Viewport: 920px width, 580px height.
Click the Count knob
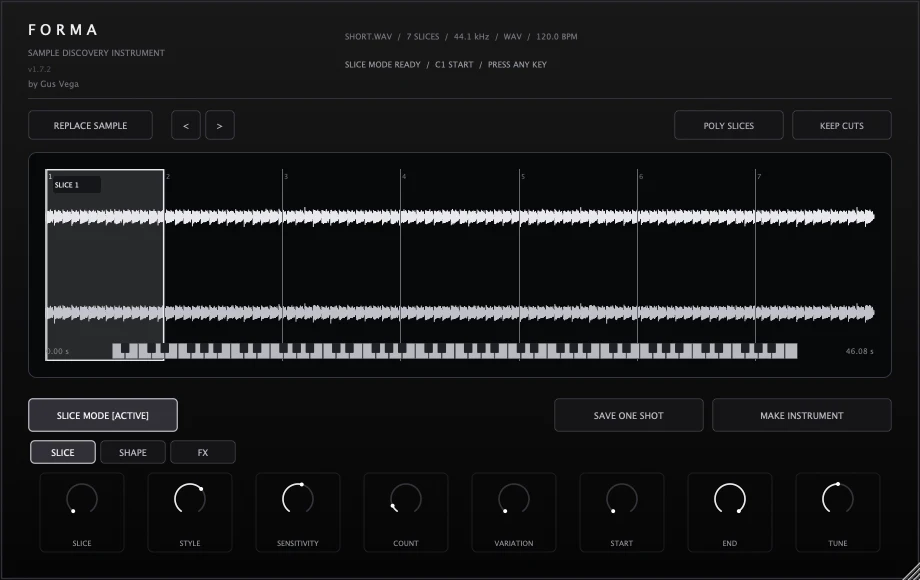(x=405, y=499)
